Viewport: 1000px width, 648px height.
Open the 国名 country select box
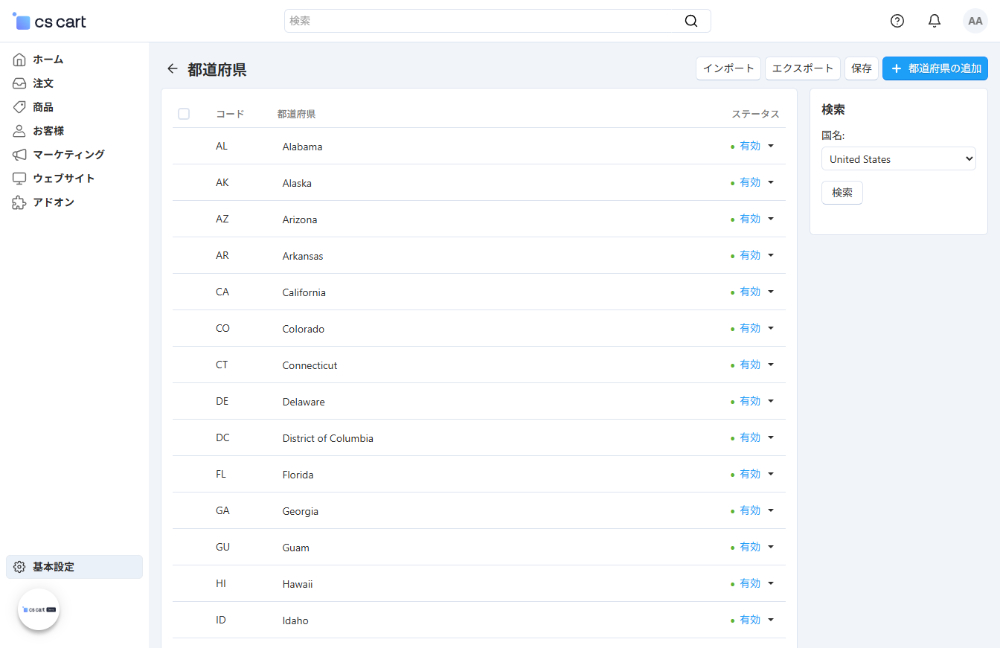point(898,159)
